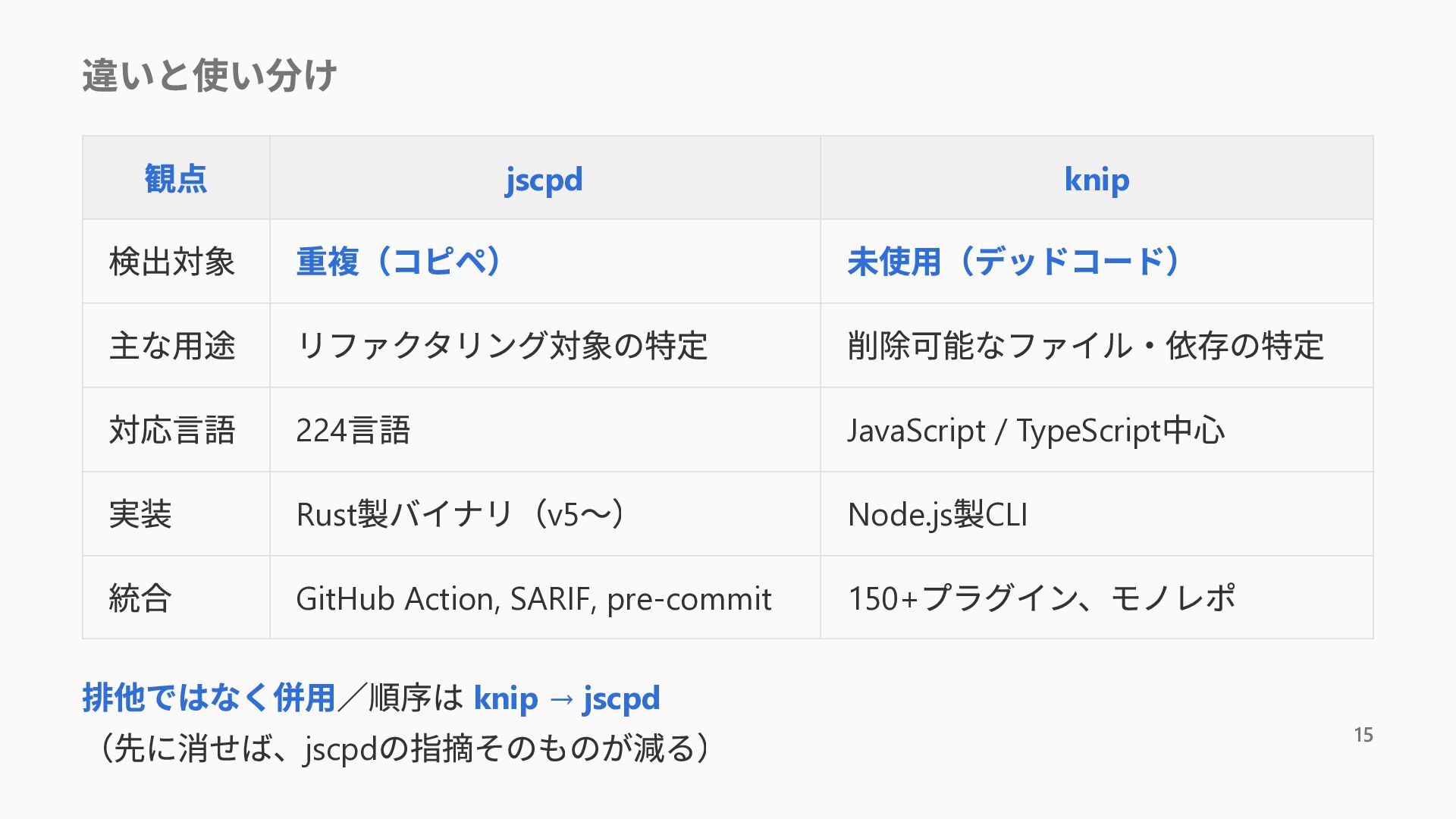
Task: Click the GitHub Action, SARIF, pre-commit cell
Action: pyautogui.click(x=544, y=598)
